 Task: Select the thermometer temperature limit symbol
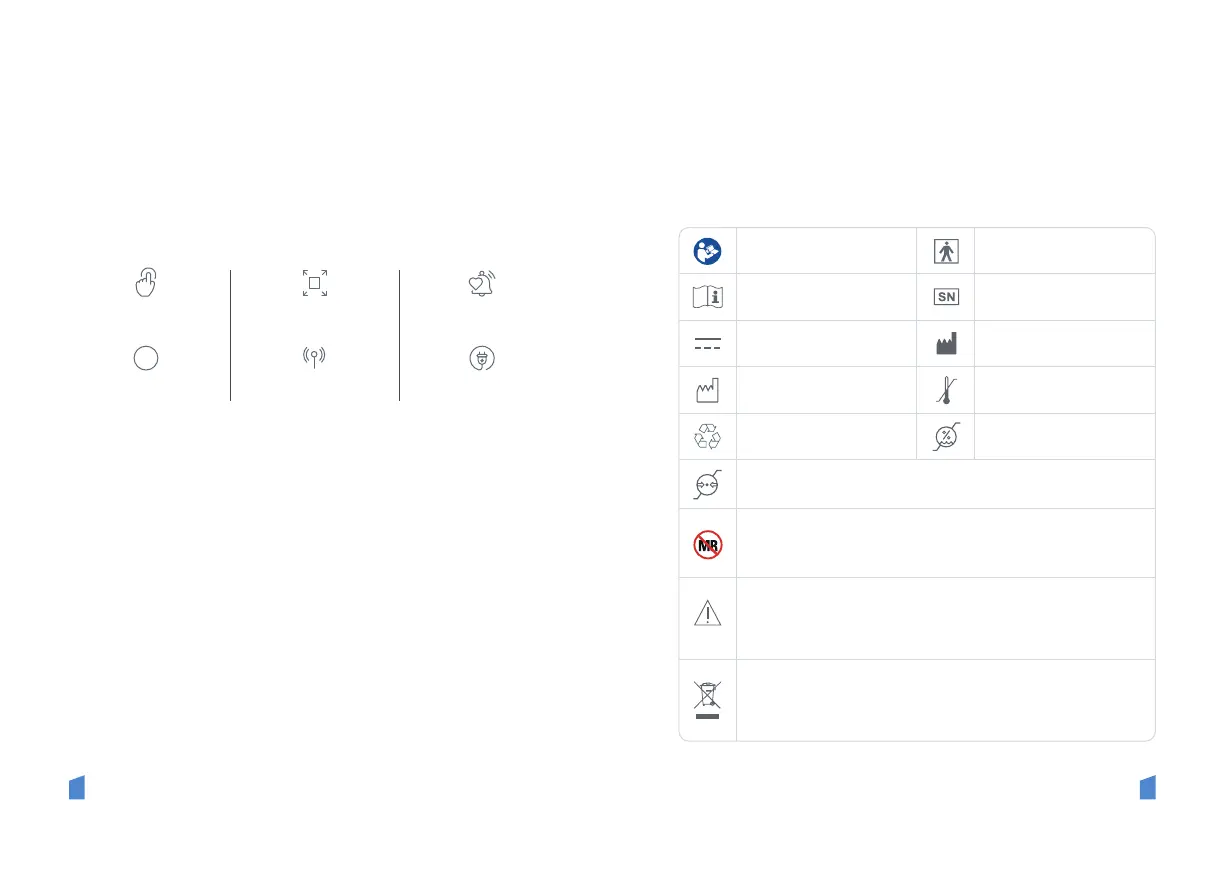coord(945,390)
